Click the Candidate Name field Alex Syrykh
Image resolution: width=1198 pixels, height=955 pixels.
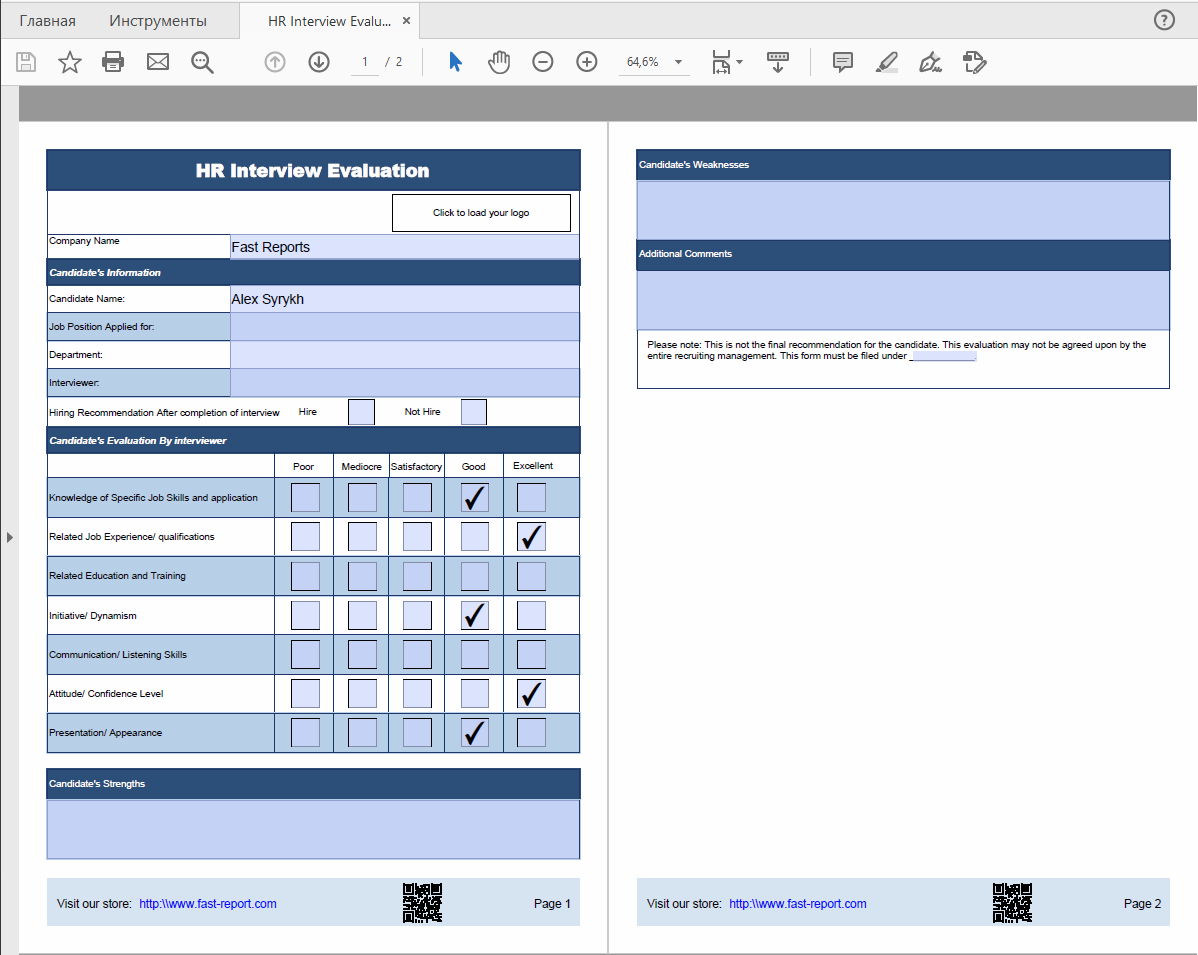click(x=405, y=299)
